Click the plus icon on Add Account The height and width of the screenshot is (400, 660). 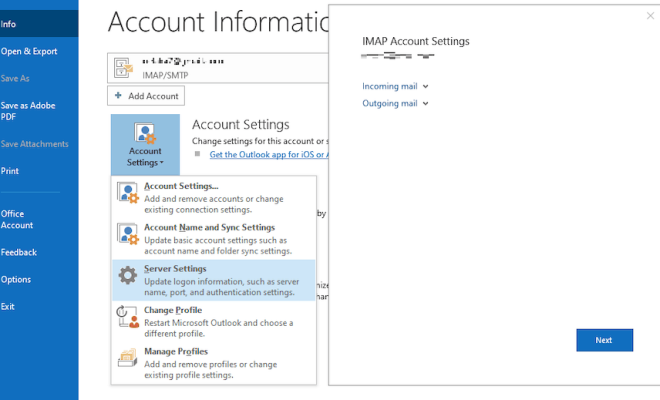(x=118, y=96)
